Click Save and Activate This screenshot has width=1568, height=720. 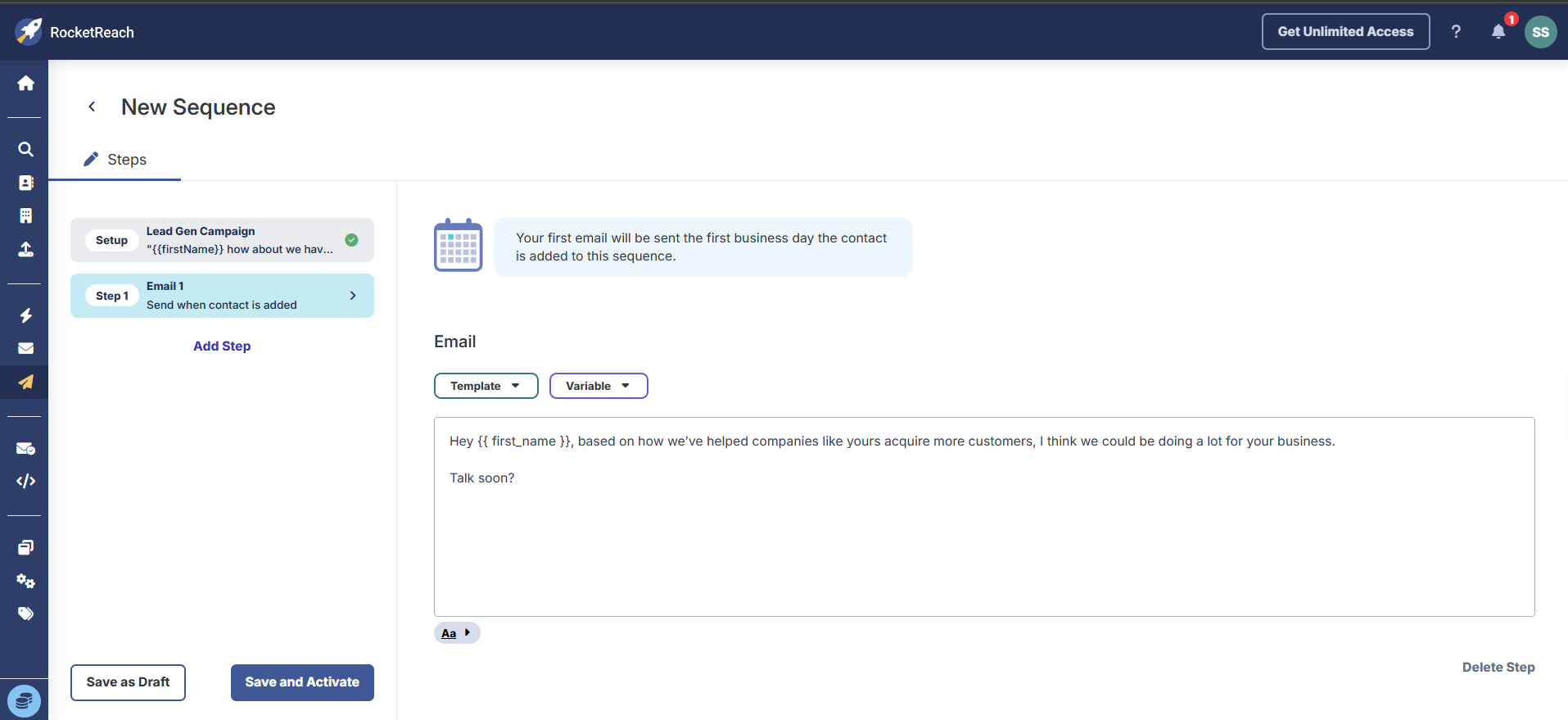(x=302, y=682)
